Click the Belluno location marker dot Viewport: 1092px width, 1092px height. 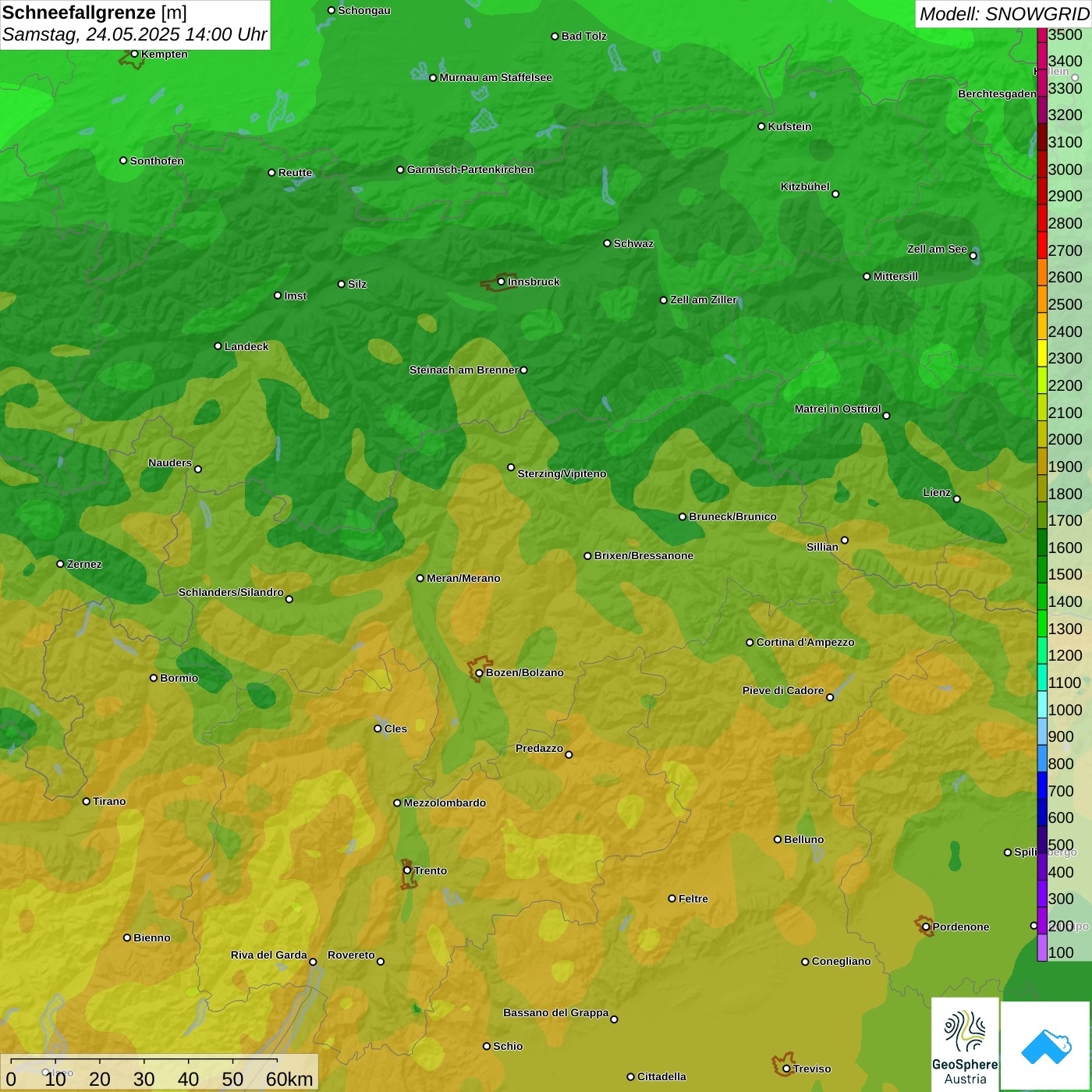778,839
